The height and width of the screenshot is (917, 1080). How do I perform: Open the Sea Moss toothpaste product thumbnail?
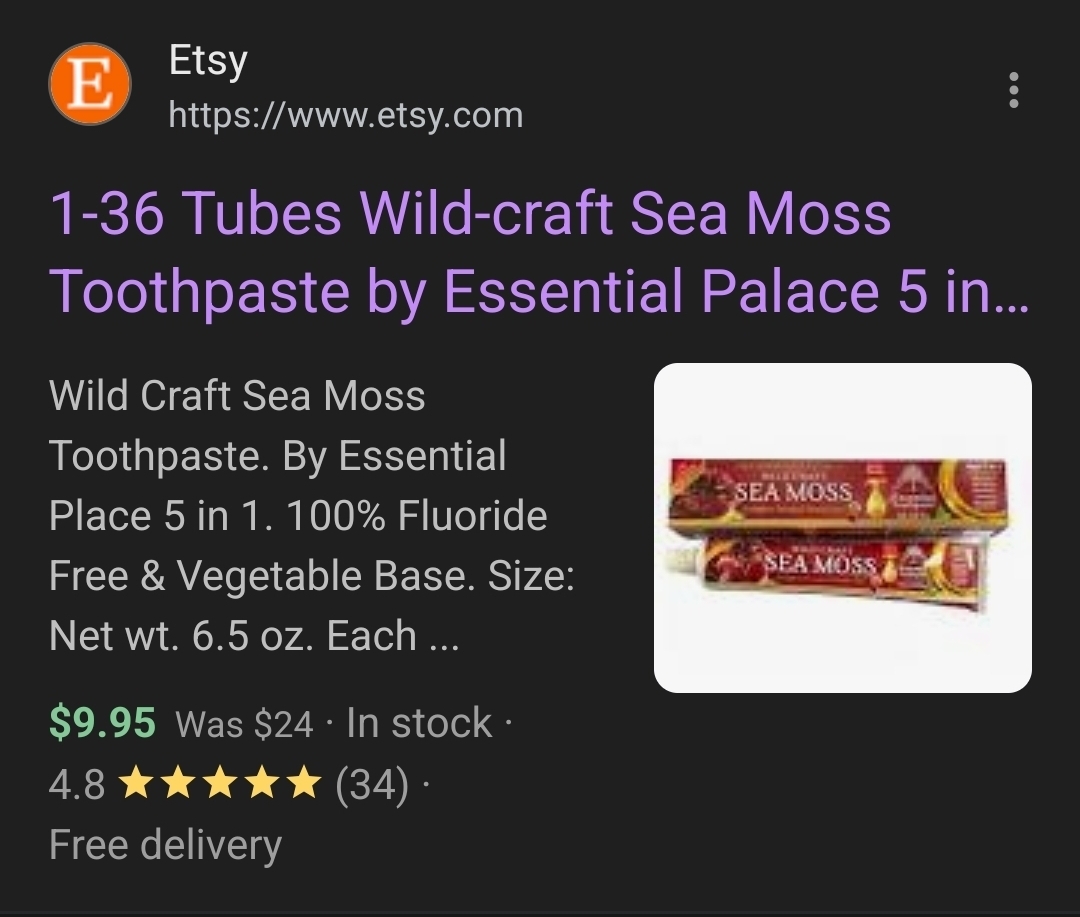[x=842, y=528]
